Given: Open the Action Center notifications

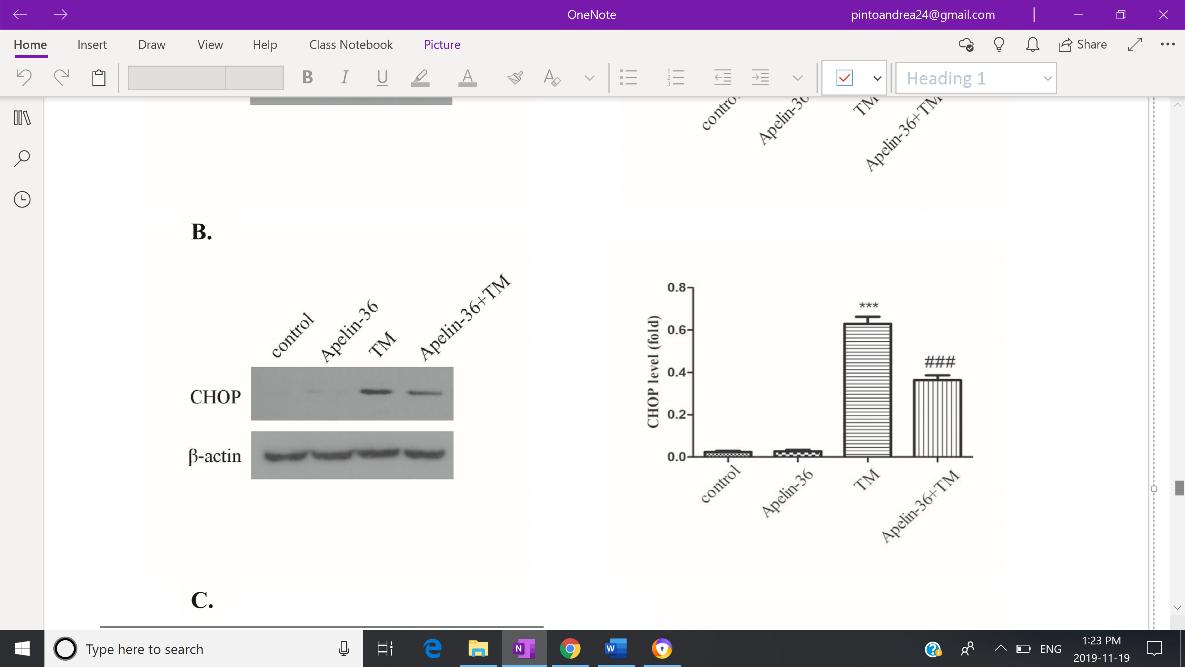Looking at the screenshot, I should point(1154,649).
